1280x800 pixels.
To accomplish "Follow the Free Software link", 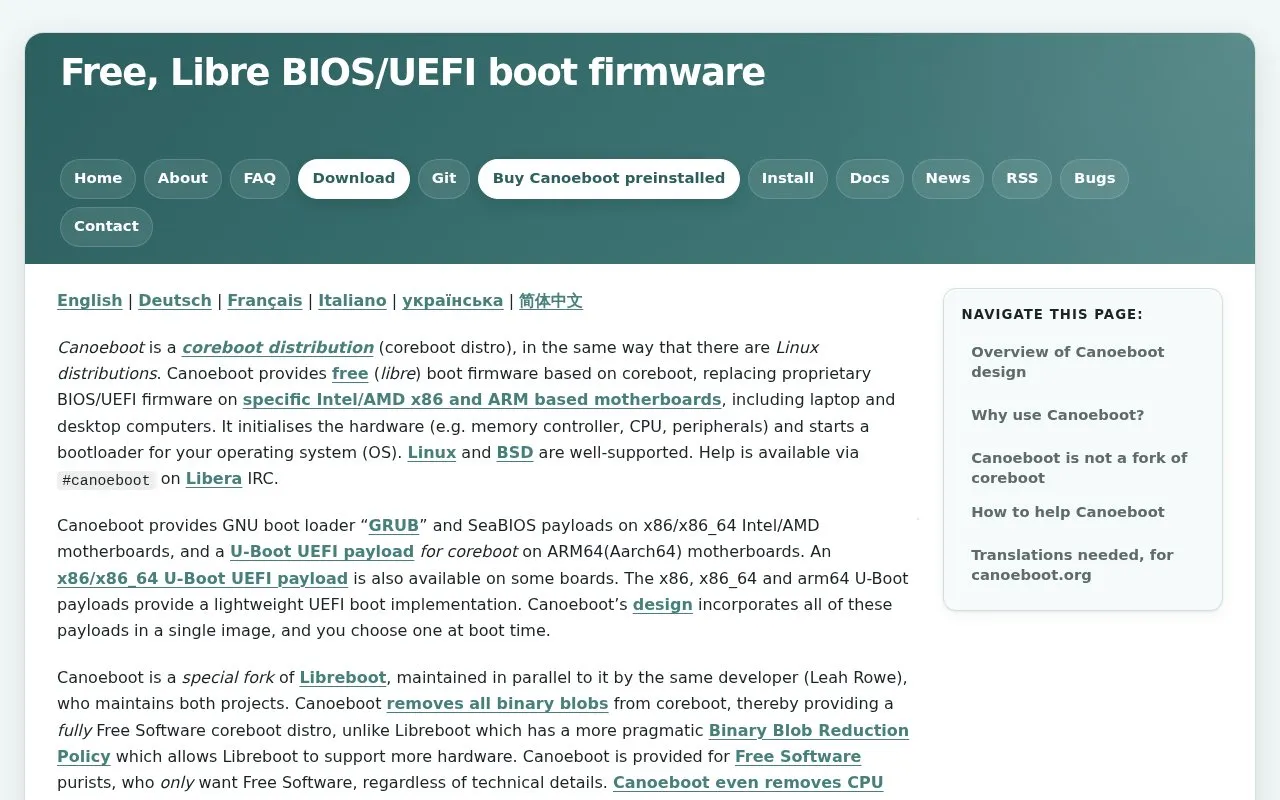I will (x=798, y=757).
